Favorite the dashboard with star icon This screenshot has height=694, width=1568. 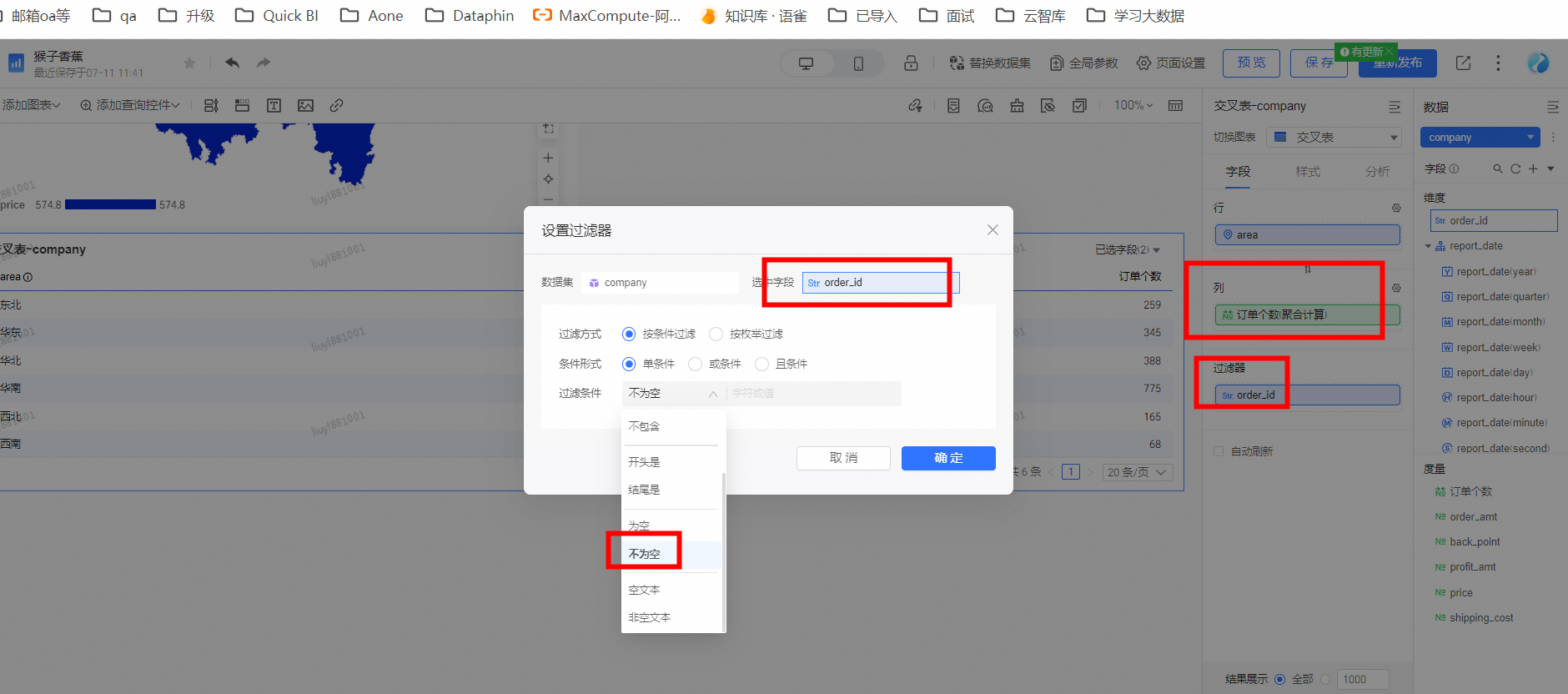point(189,63)
